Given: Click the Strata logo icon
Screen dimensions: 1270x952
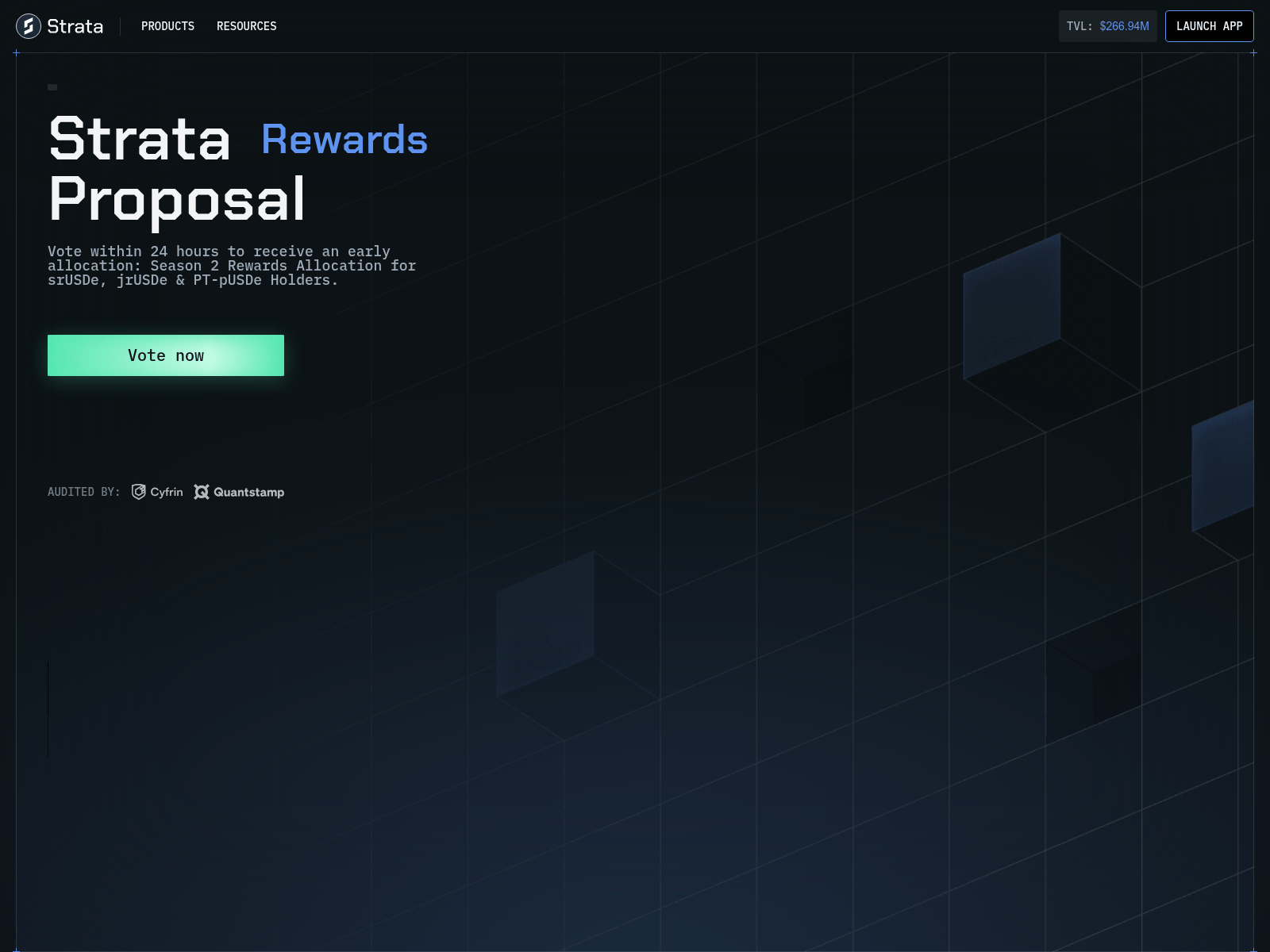Looking at the screenshot, I should click(29, 26).
